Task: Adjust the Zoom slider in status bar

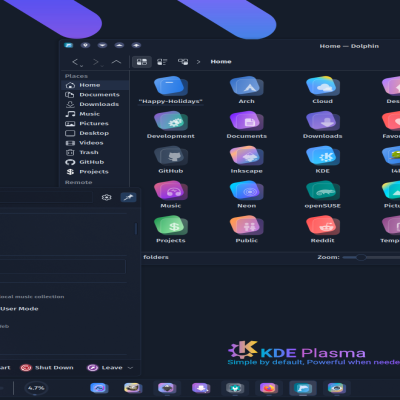Action: coord(360,257)
